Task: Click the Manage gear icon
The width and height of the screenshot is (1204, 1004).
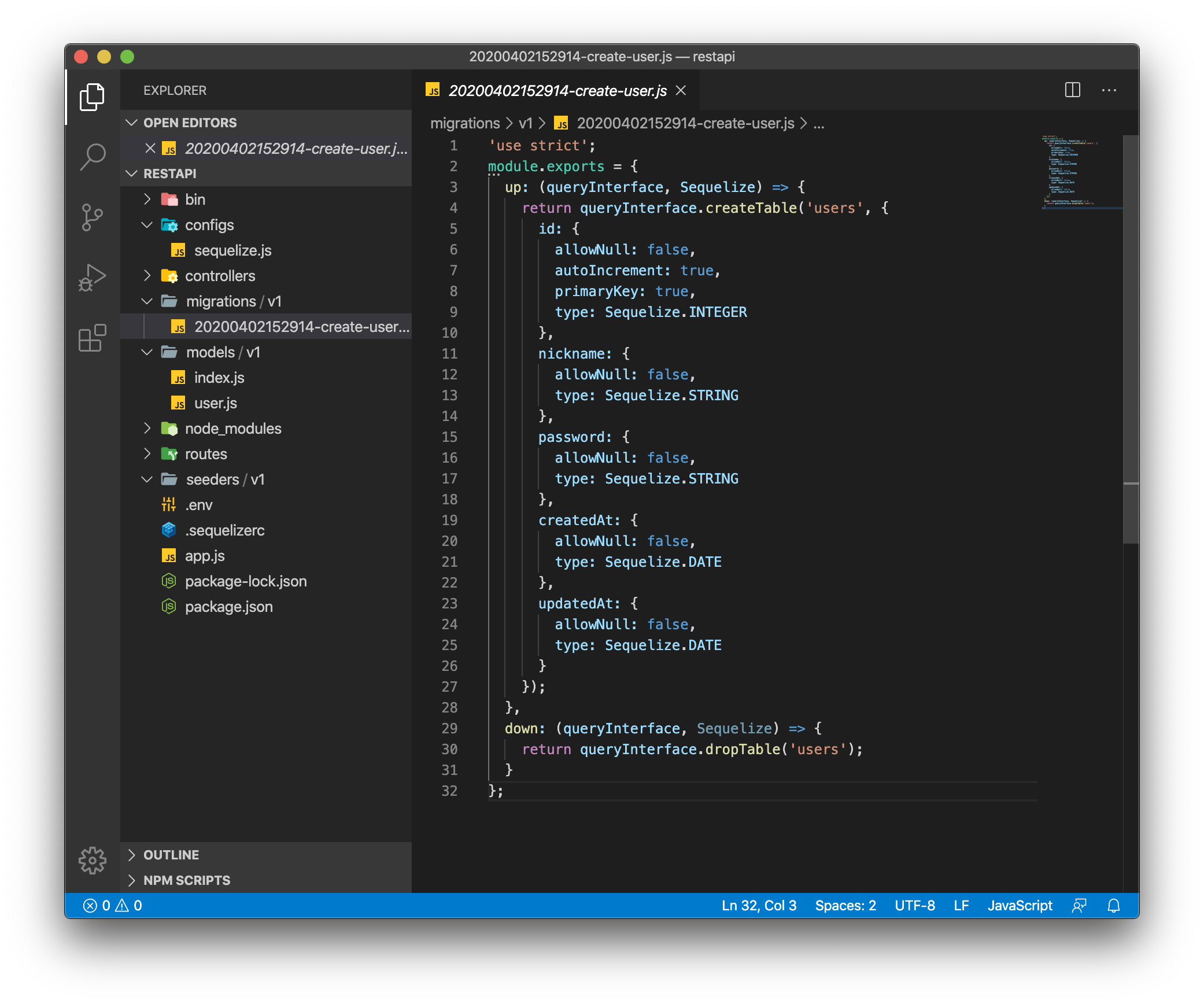Action: point(93,861)
